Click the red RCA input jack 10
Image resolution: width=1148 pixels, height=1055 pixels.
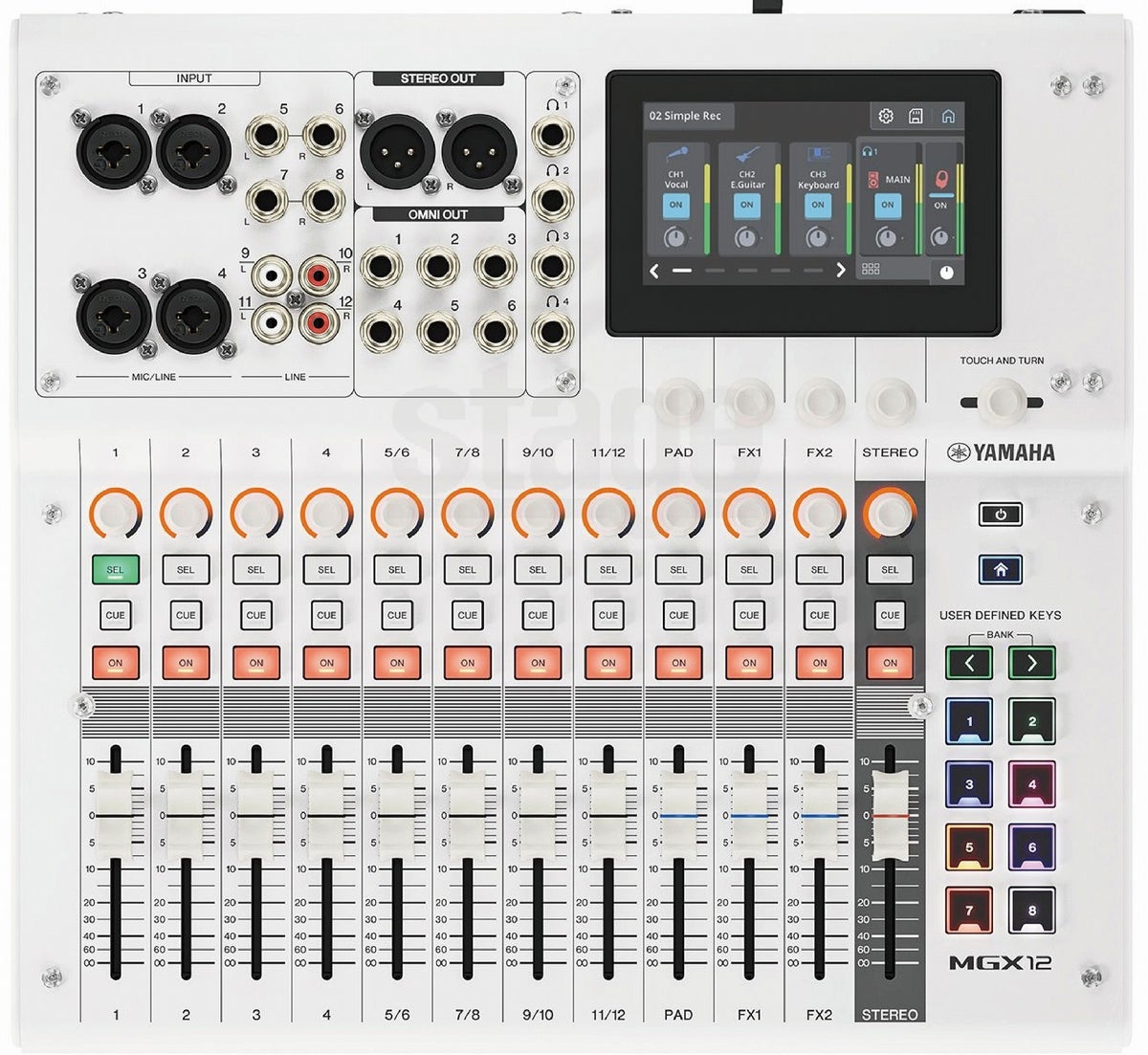319,276
